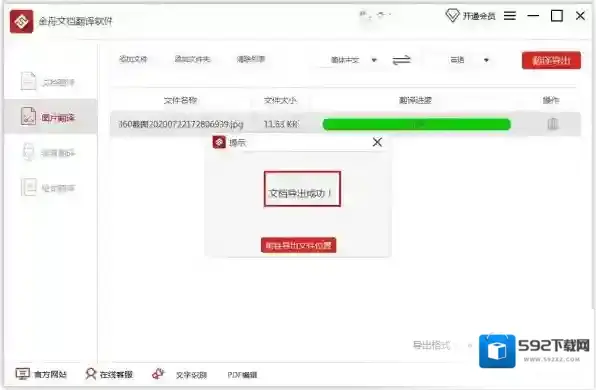Delete the jpg file with trash icon
Screen dimensions: 596x390
[553, 124]
